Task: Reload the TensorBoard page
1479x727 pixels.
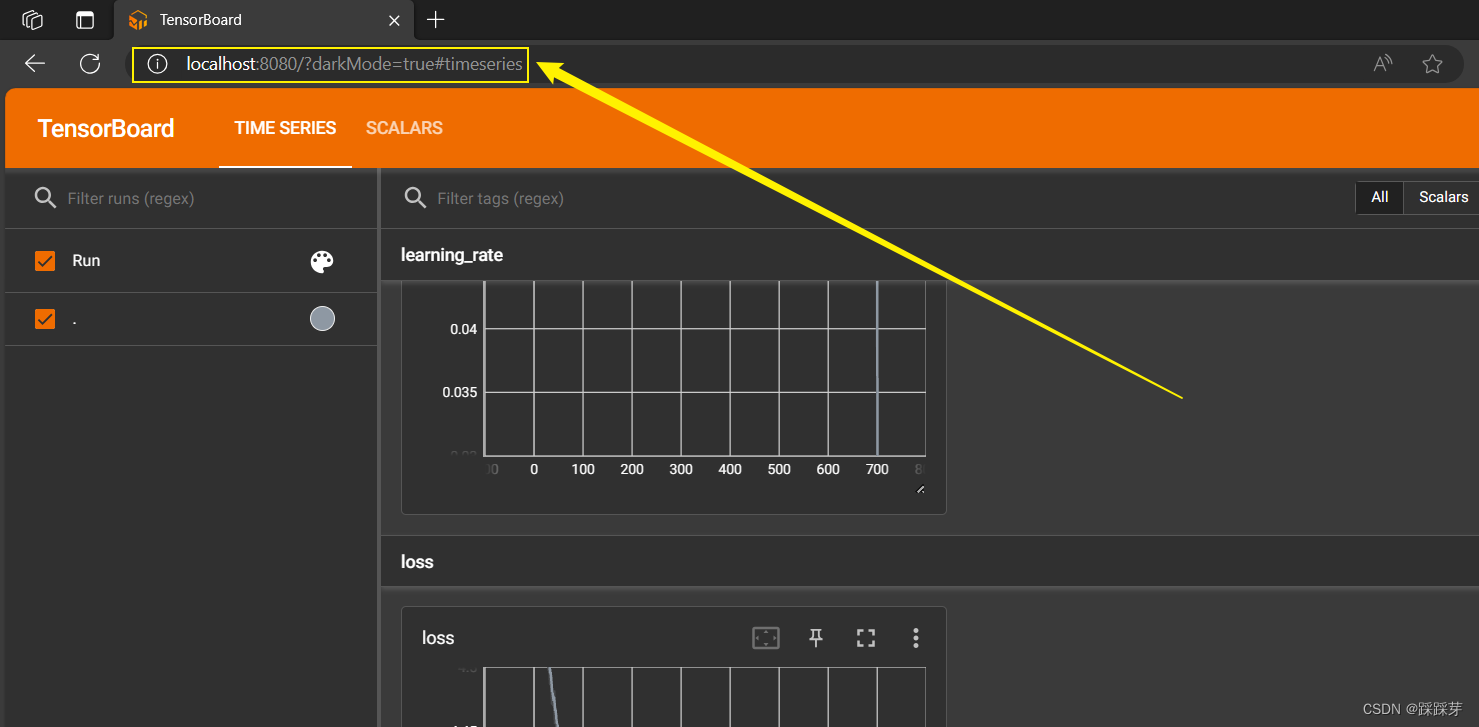Action: tap(90, 64)
